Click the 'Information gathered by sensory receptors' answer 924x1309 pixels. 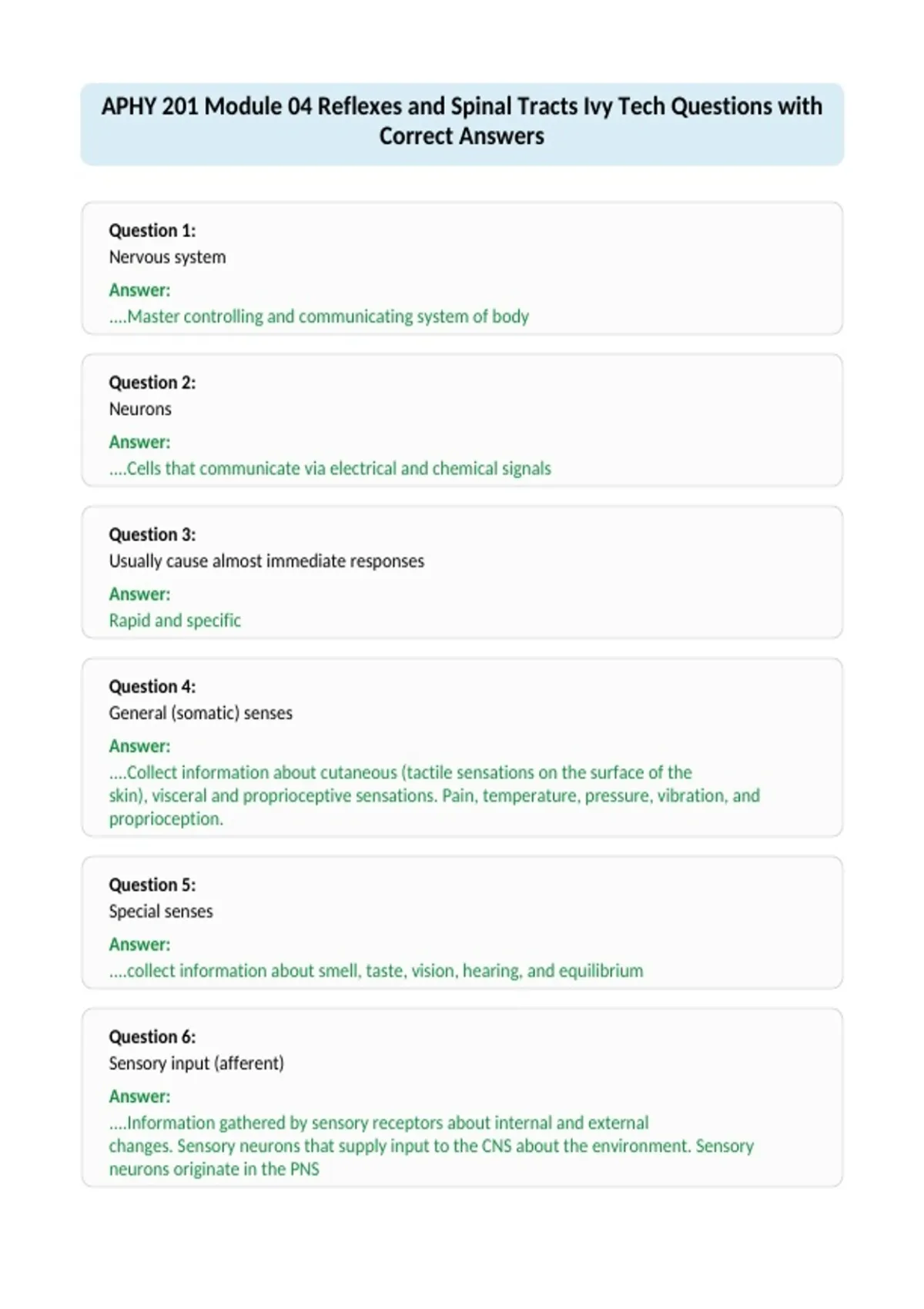coord(431,1146)
